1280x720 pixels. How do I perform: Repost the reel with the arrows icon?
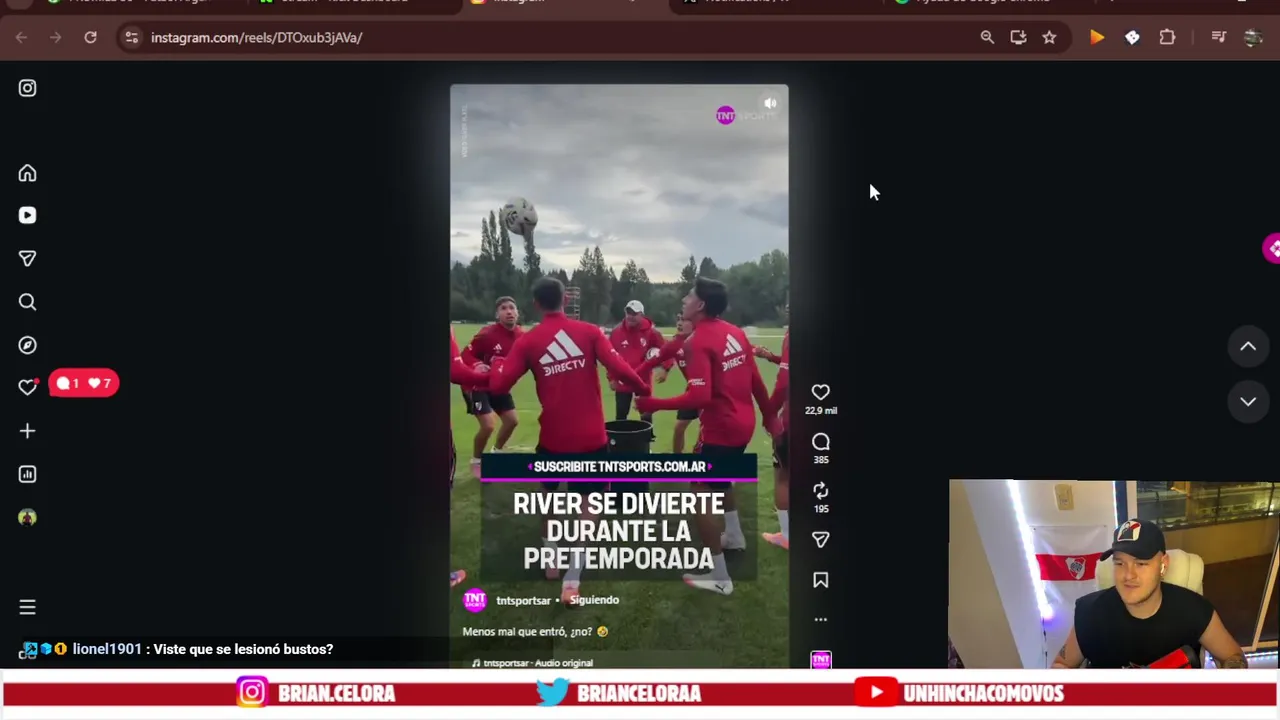[820, 491]
